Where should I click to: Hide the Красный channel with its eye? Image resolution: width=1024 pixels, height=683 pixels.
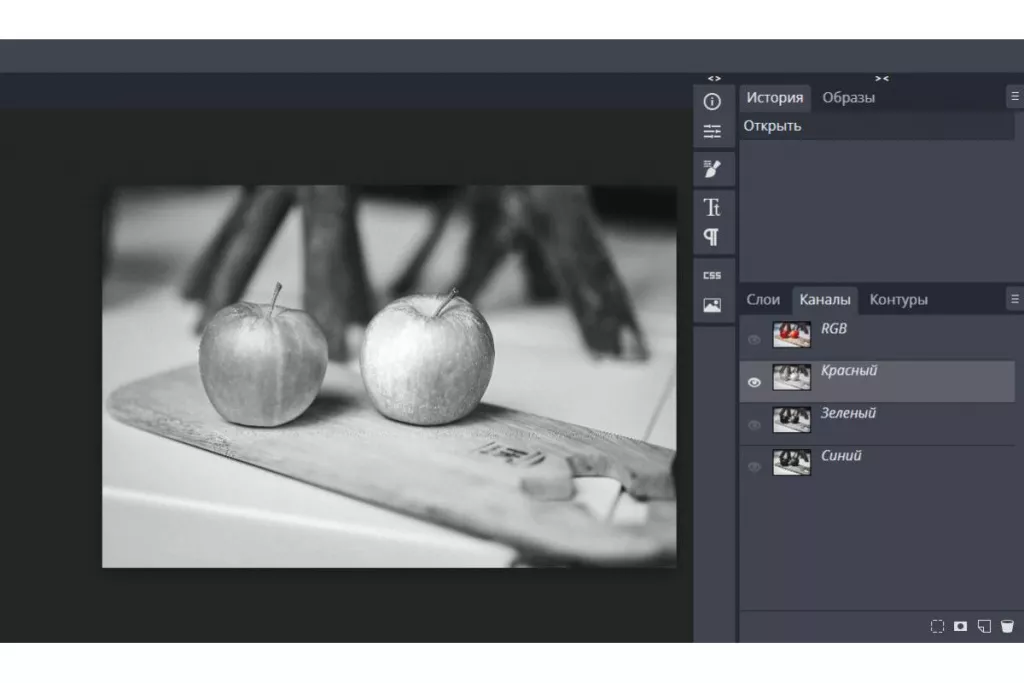754,382
